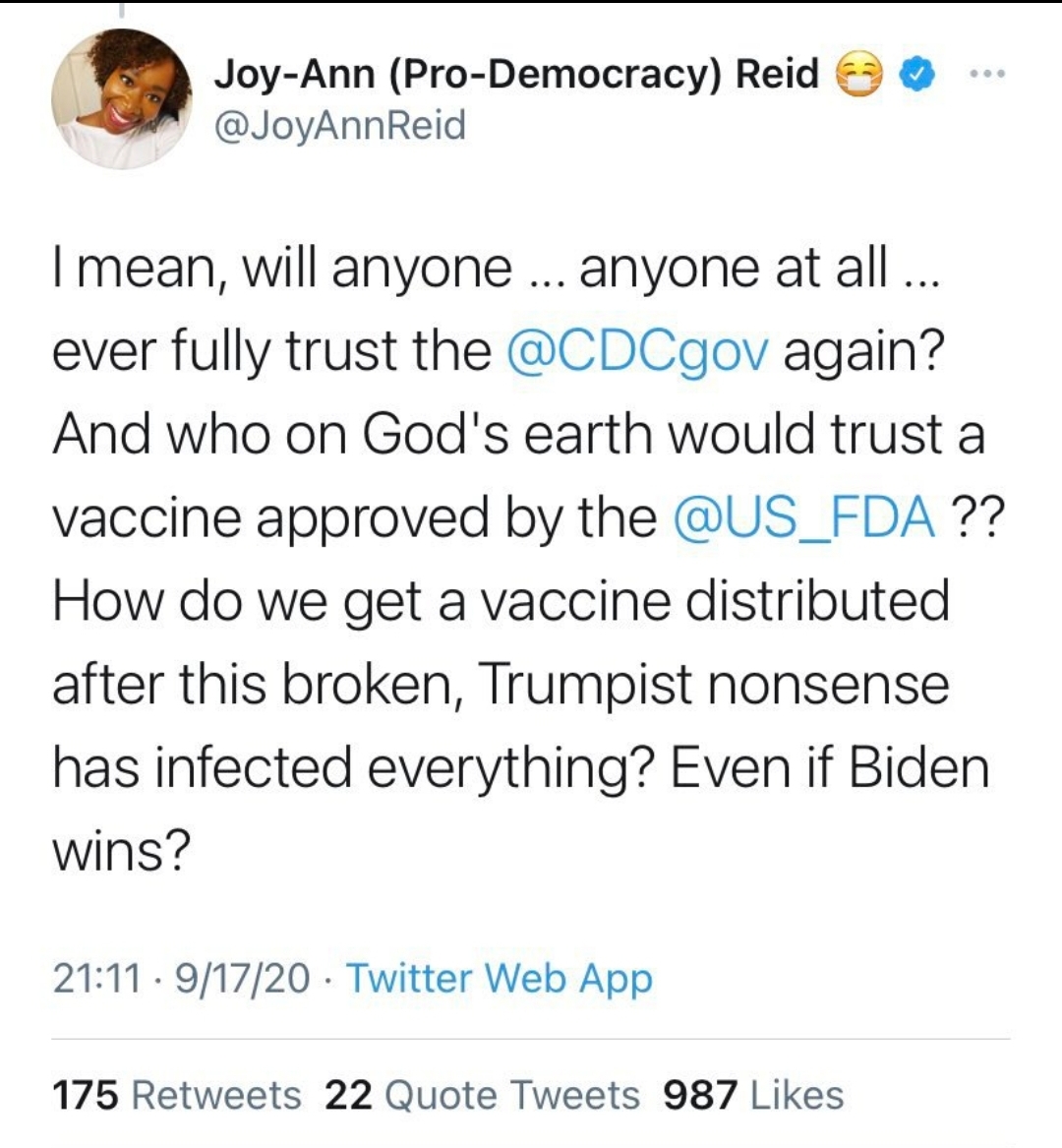1062x1148 pixels.
Task: Click the 21:11 timestamp
Action: point(96,978)
